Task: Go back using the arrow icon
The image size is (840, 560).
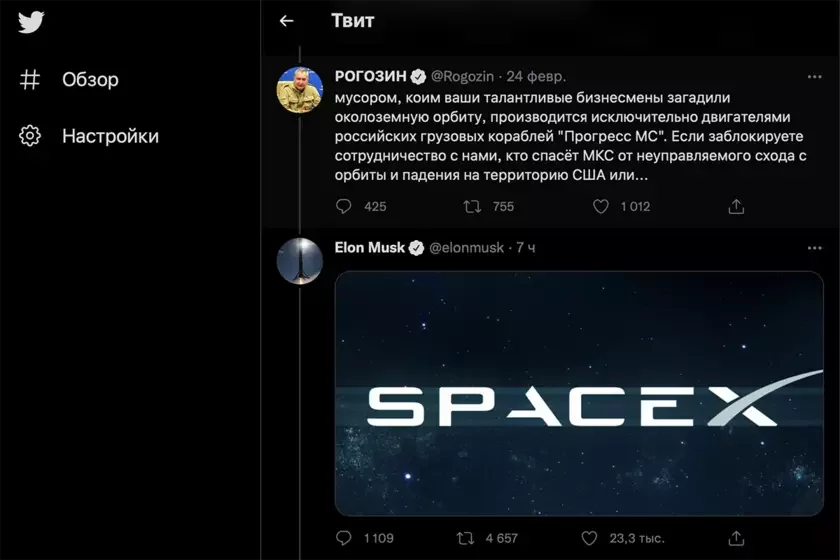Action: 287,20
